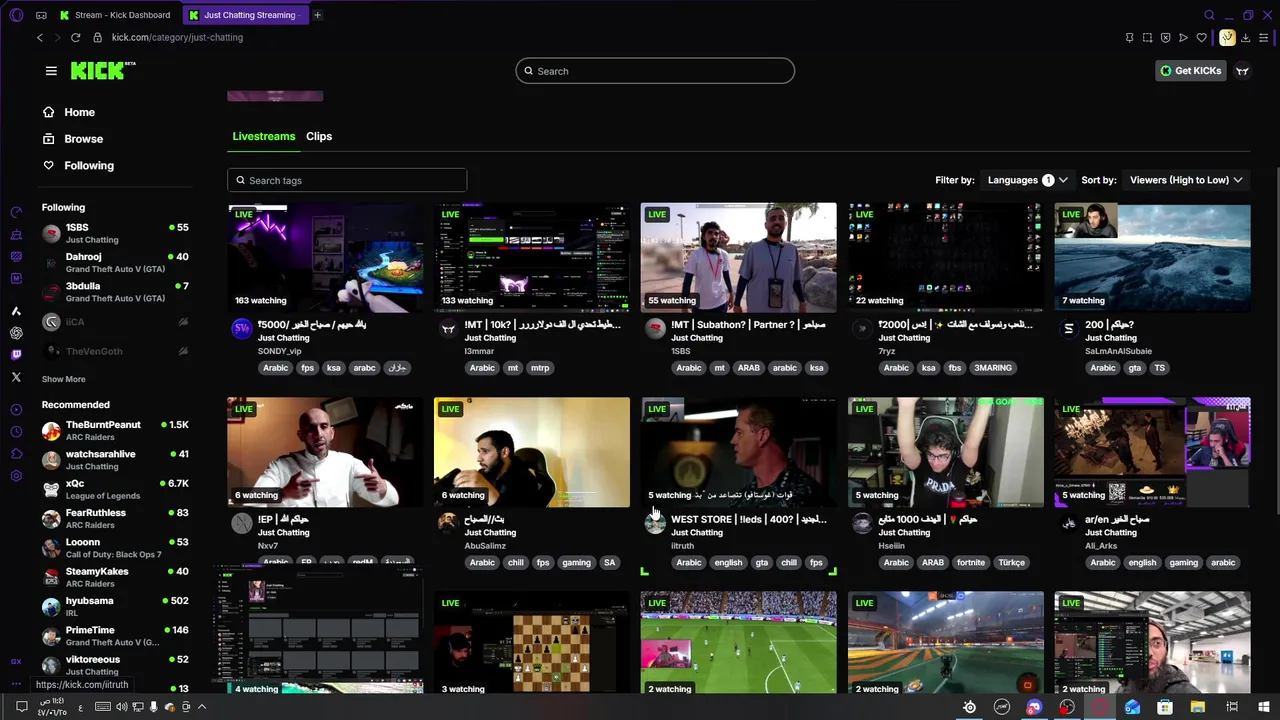
Task: Click the Search tags input
Action: pyautogui.click(x=347, y=180)
